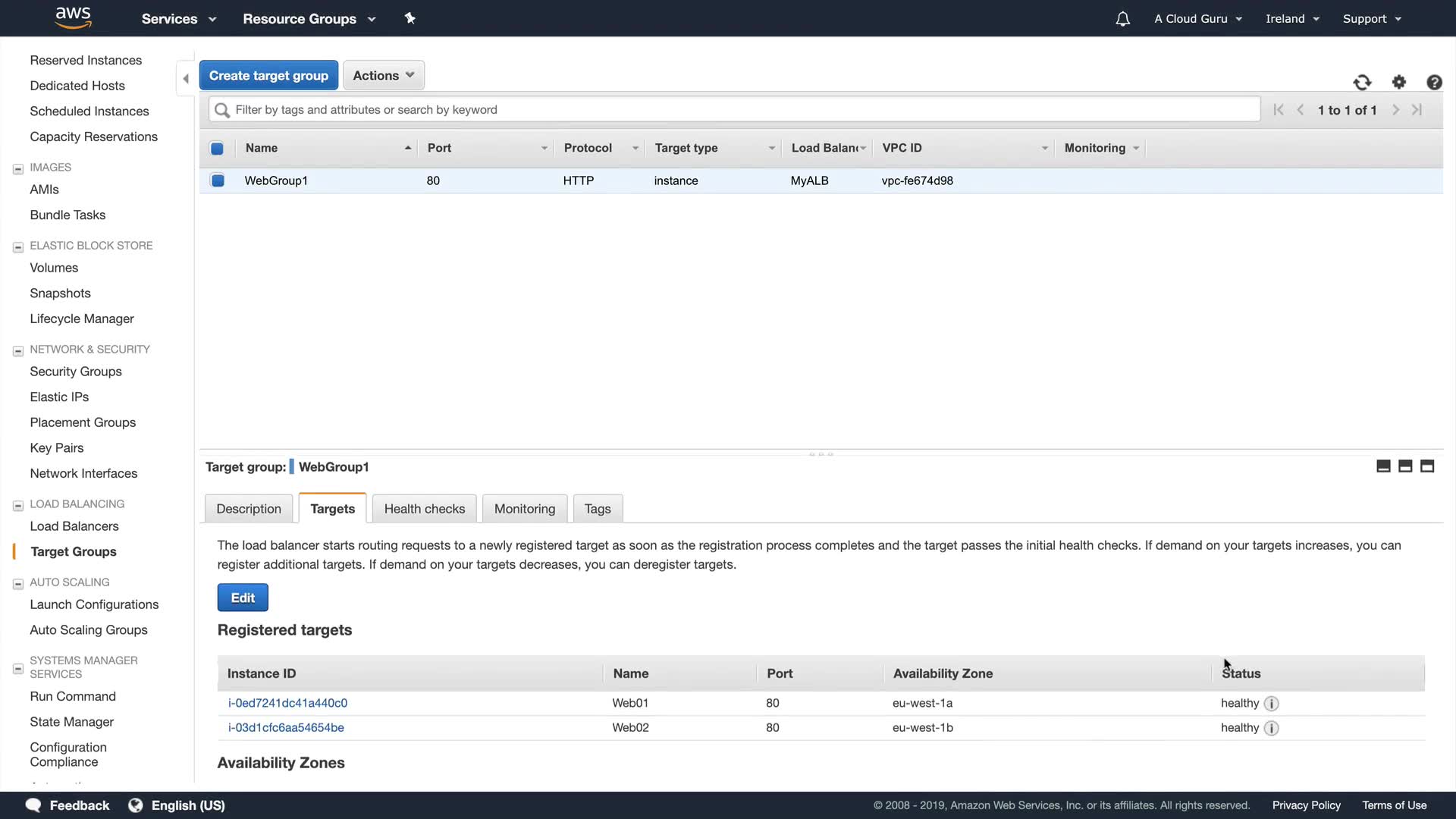Viewport: 1456px width, 819px height.
Task: Open the Description tab
Action: [249, 509]
